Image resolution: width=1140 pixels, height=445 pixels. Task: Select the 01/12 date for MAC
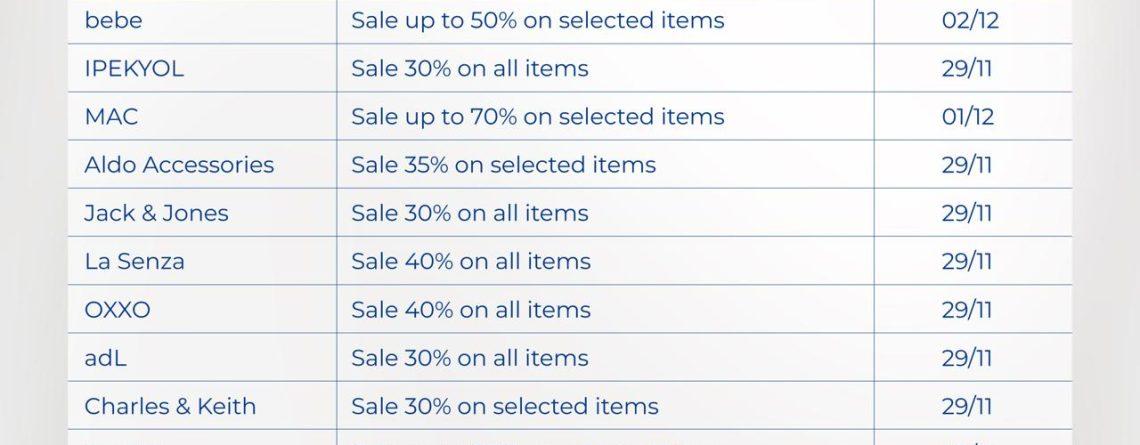[x=967, y=116]
